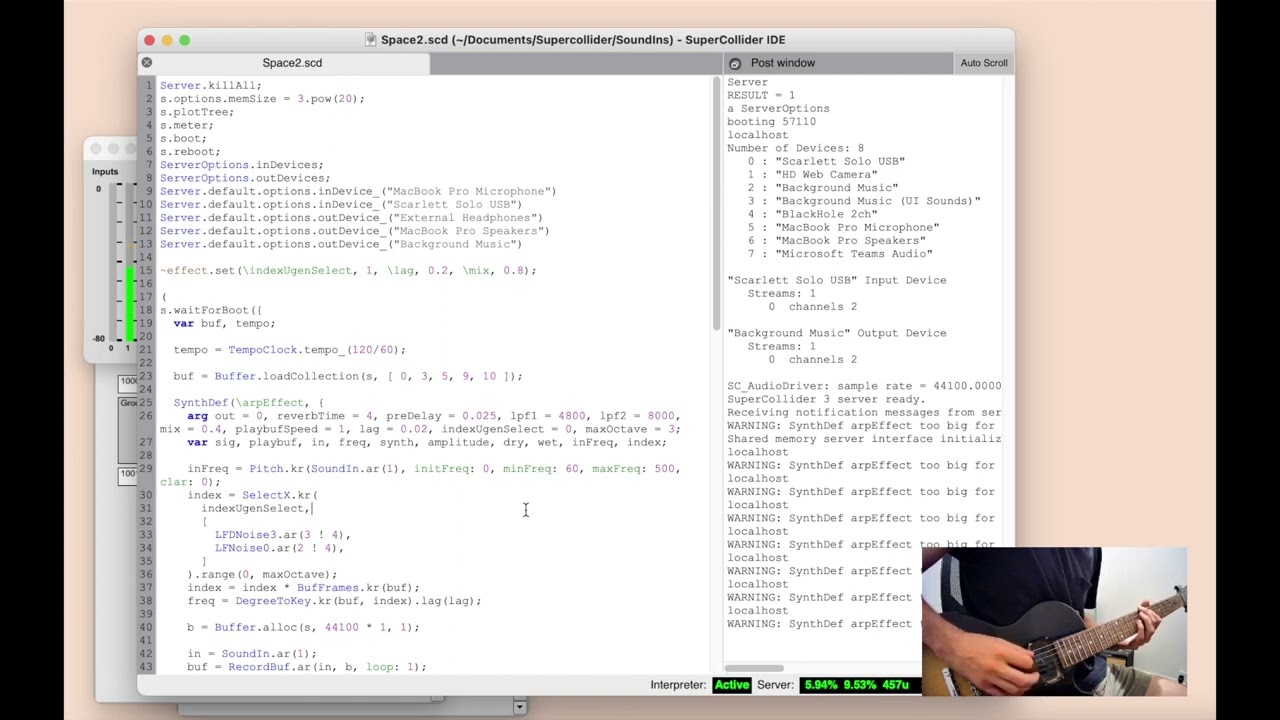Open the dropdown arrow below the IDE window
1280x720 pixels.
point(519,707)
